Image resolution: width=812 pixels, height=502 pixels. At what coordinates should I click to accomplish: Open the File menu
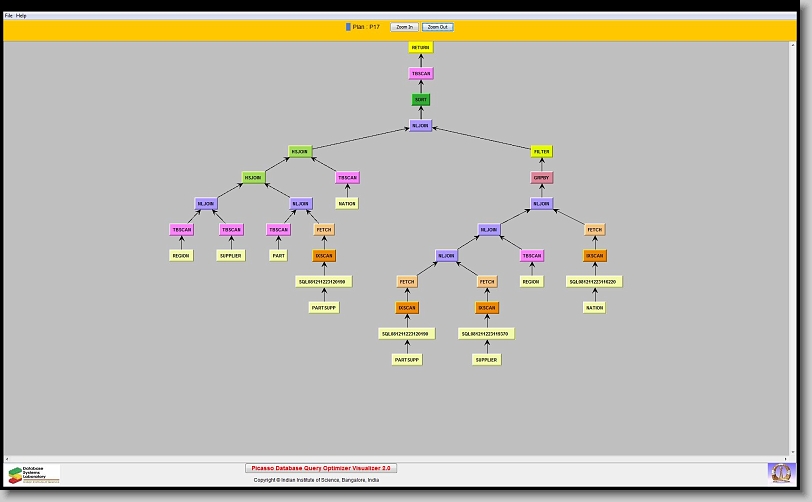9,16
